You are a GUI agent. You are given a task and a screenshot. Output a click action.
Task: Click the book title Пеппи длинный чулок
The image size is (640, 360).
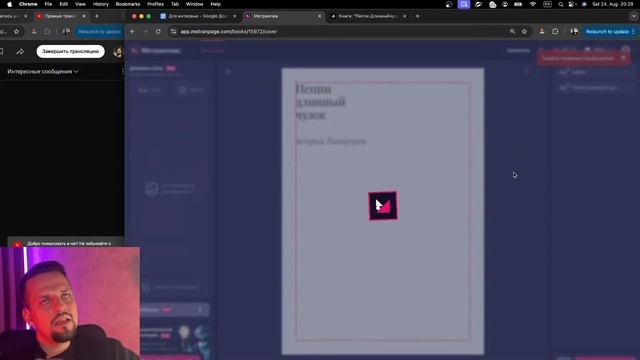pos(320,102)
